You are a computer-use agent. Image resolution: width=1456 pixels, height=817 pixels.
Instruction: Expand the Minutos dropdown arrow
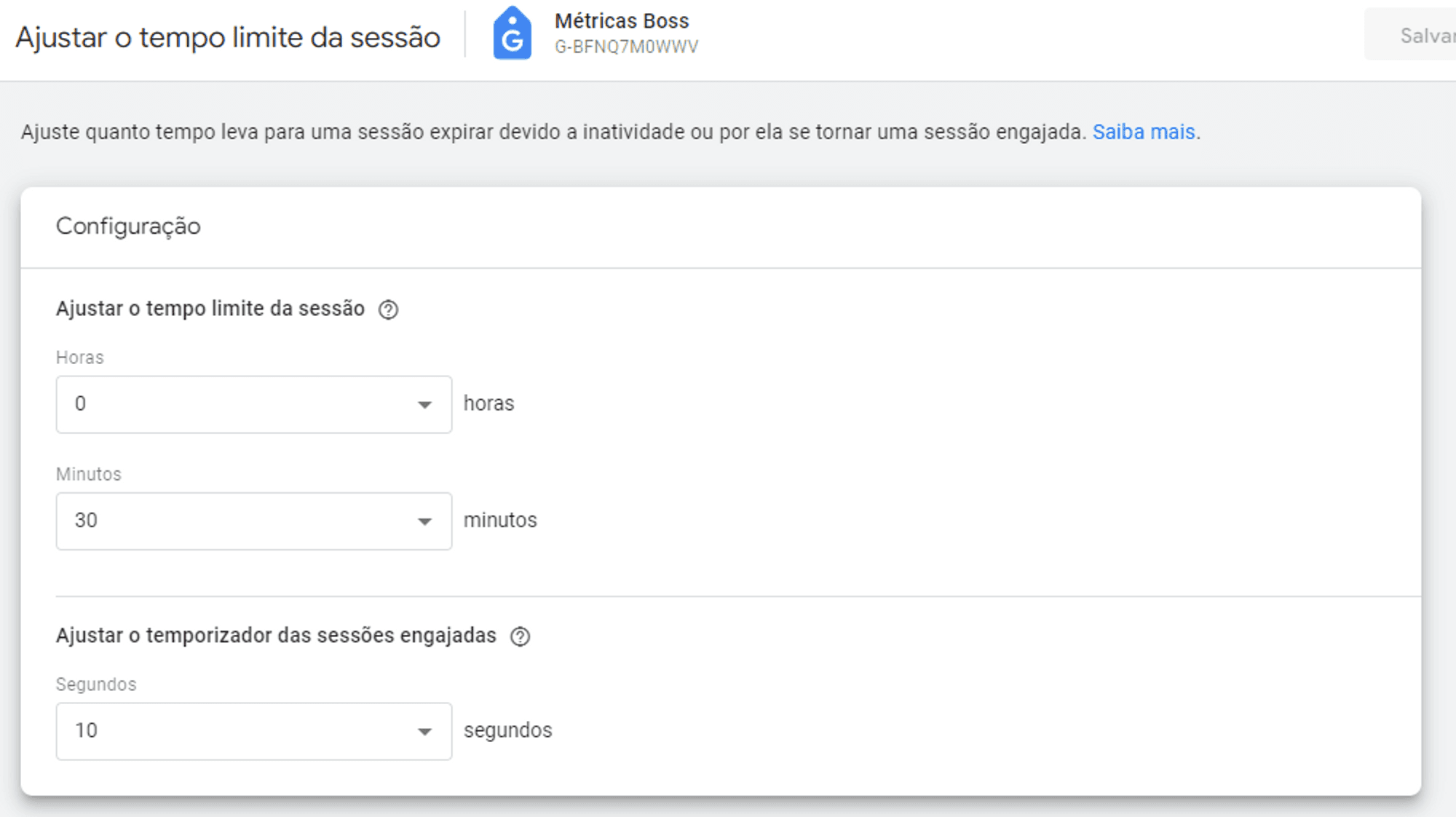click(x=424, y=521)
